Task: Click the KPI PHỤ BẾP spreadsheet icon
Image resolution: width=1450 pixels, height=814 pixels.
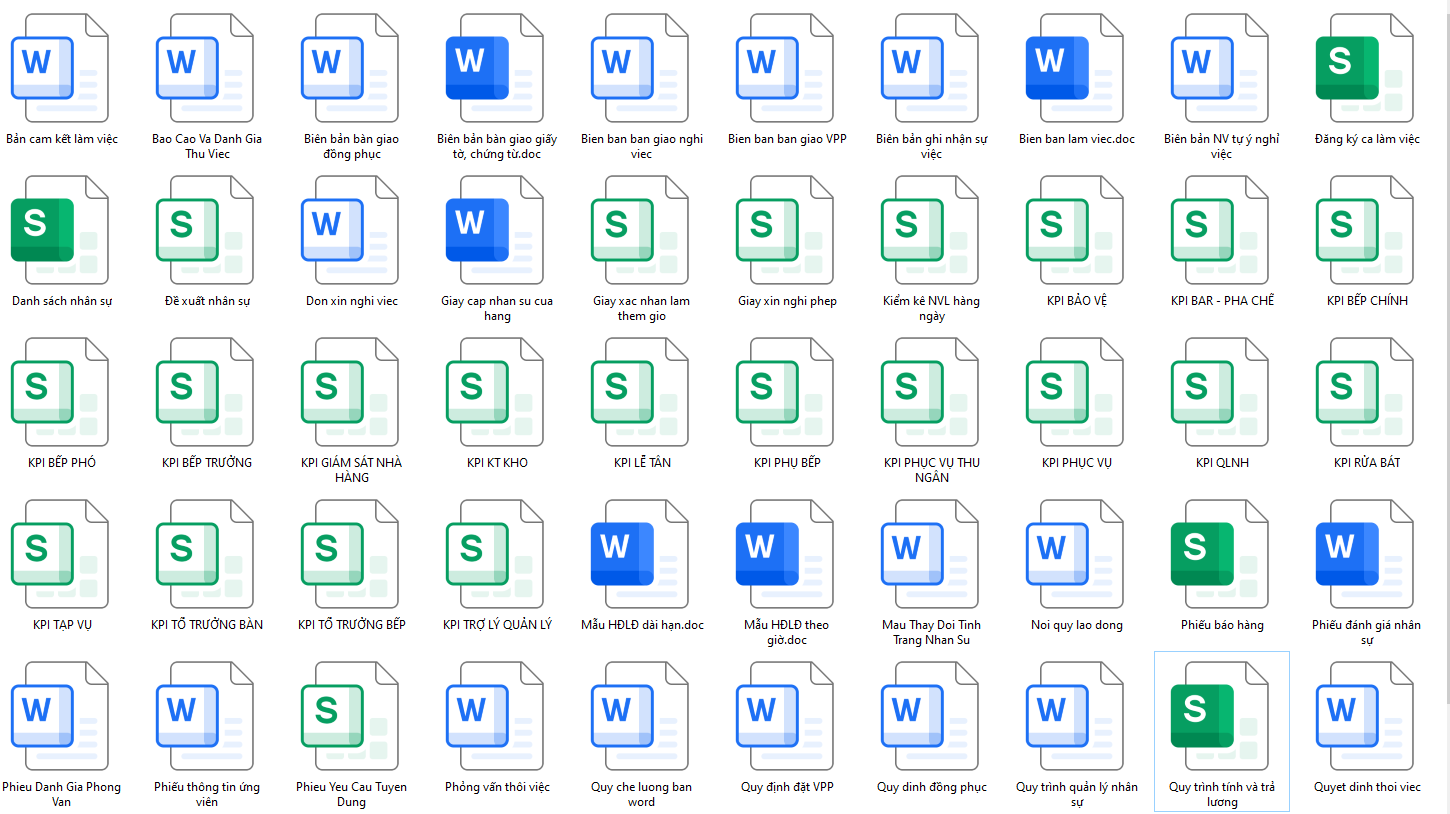Action: pyautogui.click(x=784, y=392)
